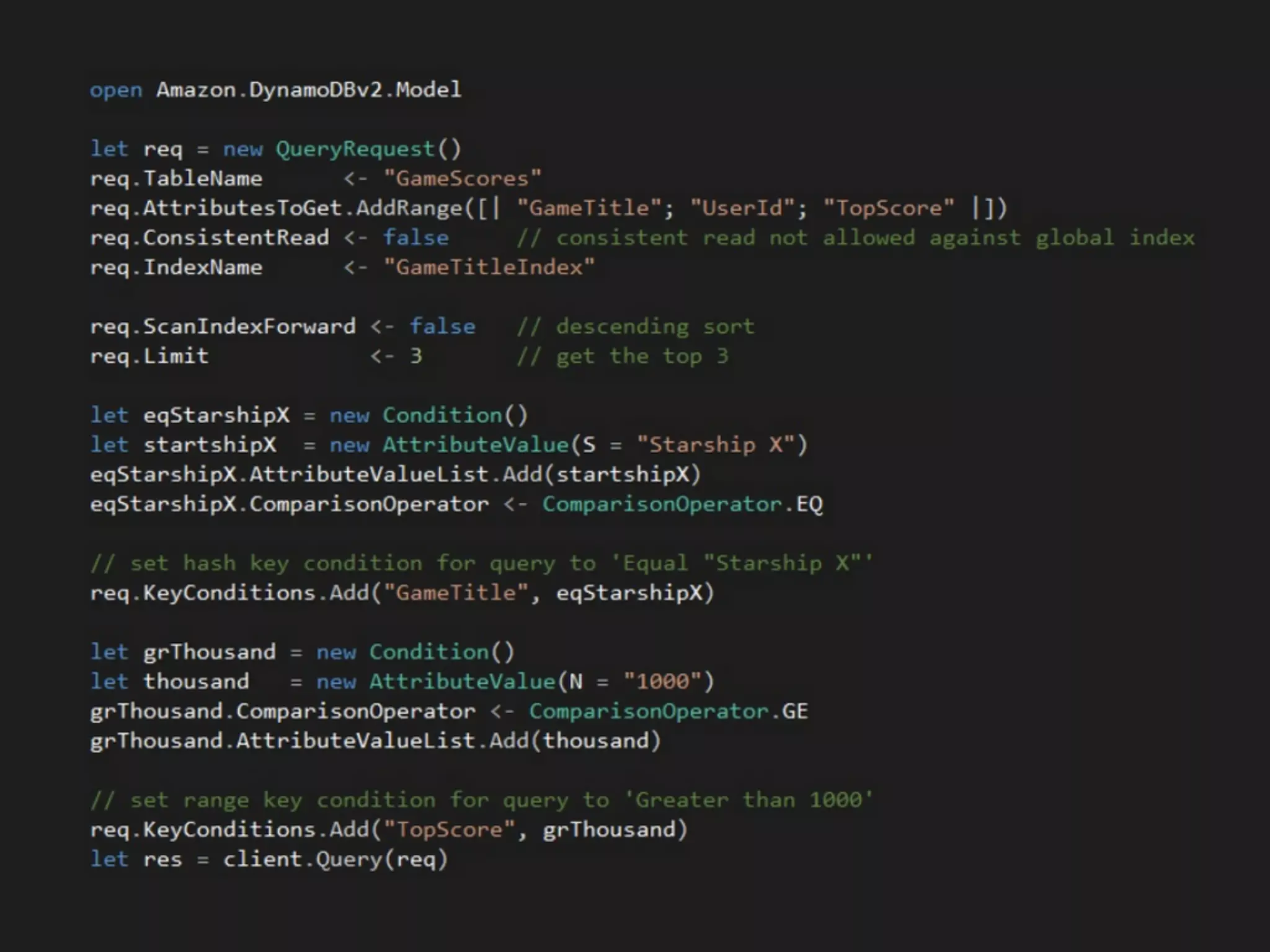The width and height of the screenshot is (1270, 952).
Task: Click the "UserId" string in AddRange
Action: click(x=743, y=208)
